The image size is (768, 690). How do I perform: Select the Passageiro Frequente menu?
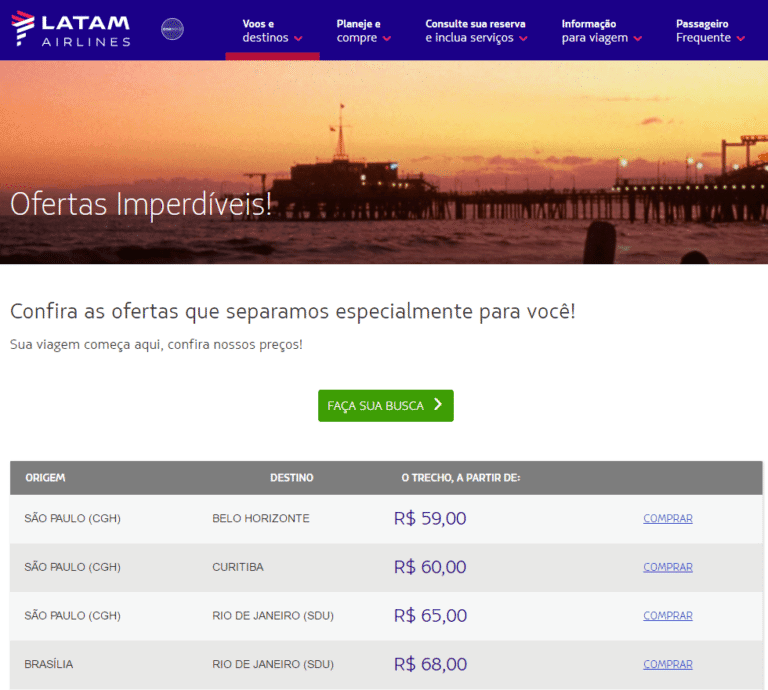[x=710, y=31]
